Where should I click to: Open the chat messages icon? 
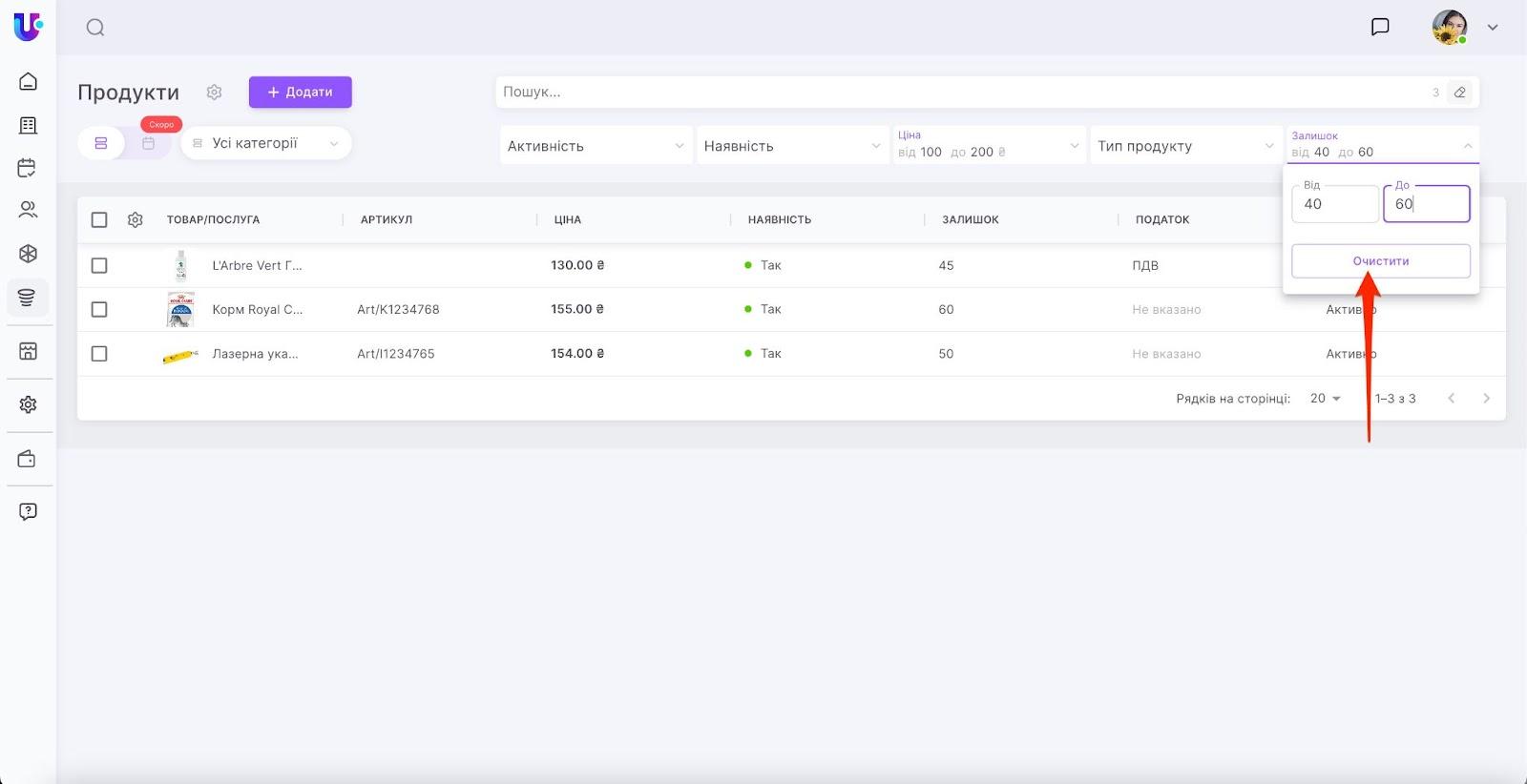(1379, 27)
